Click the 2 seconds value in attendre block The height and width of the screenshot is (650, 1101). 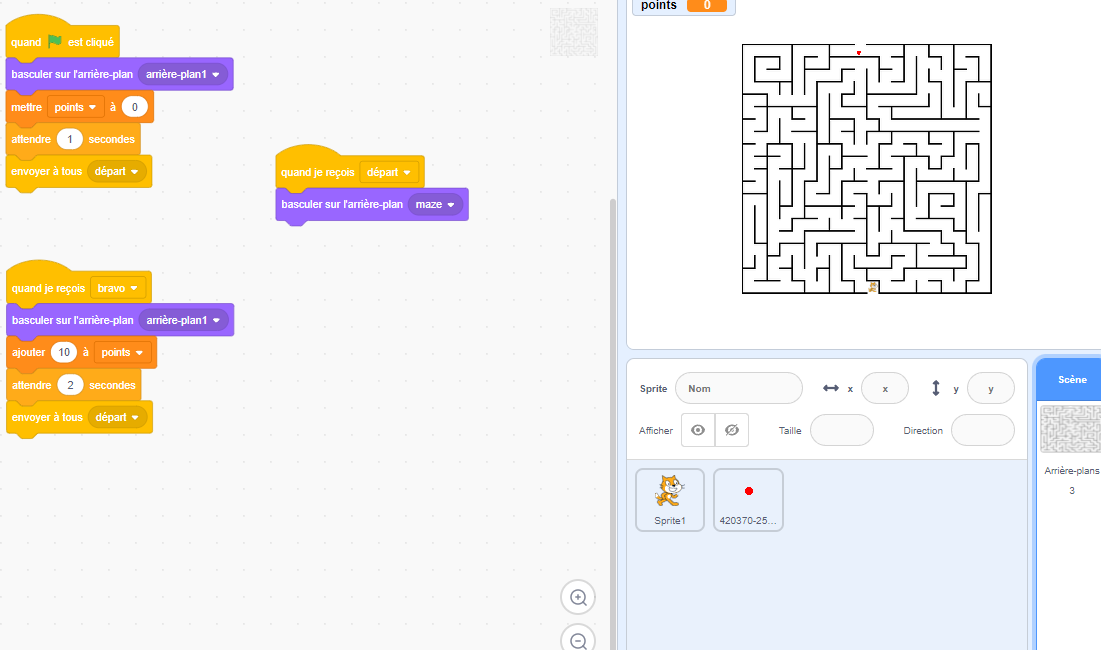click(70, 385)
